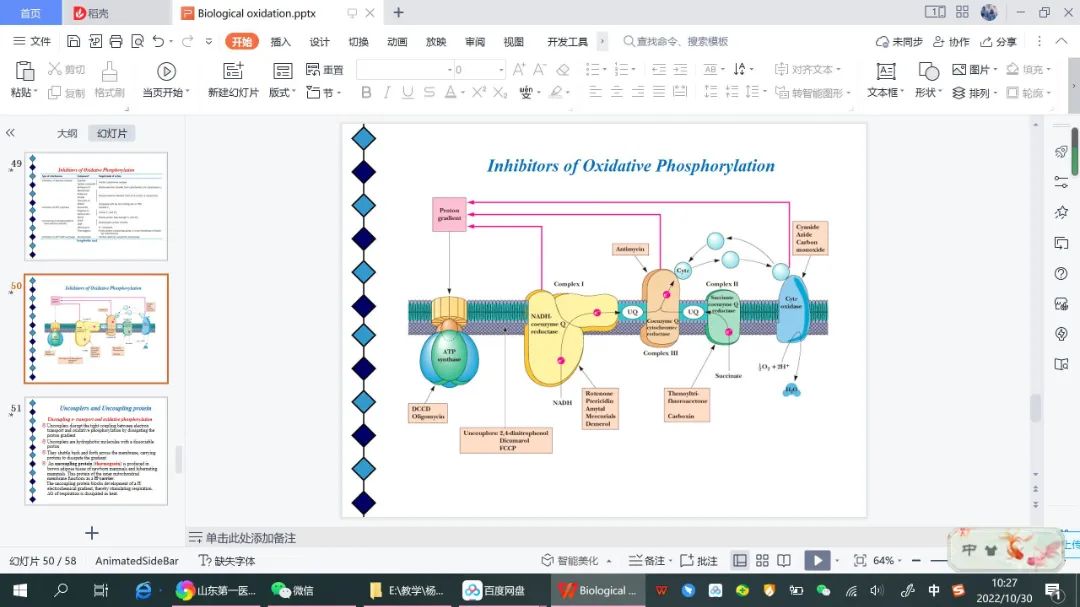Click the New Slide (新建幻灯片) icon
Viewport: 1080px width, 607px height.
pyautogui.click(x=233, y=72)
